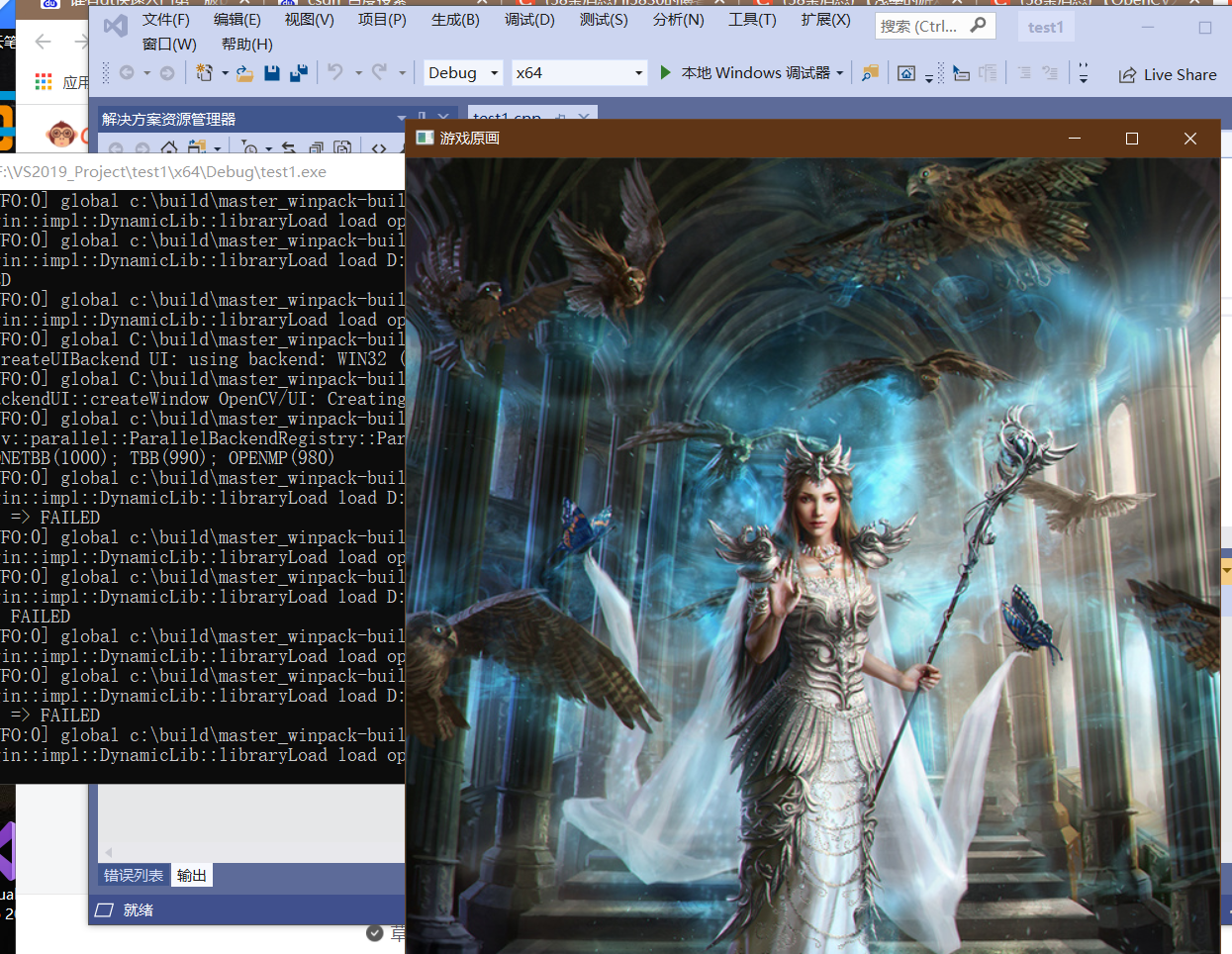Open the 测试(S) menu
The image size is (1232, 954).
pos(604,20)
